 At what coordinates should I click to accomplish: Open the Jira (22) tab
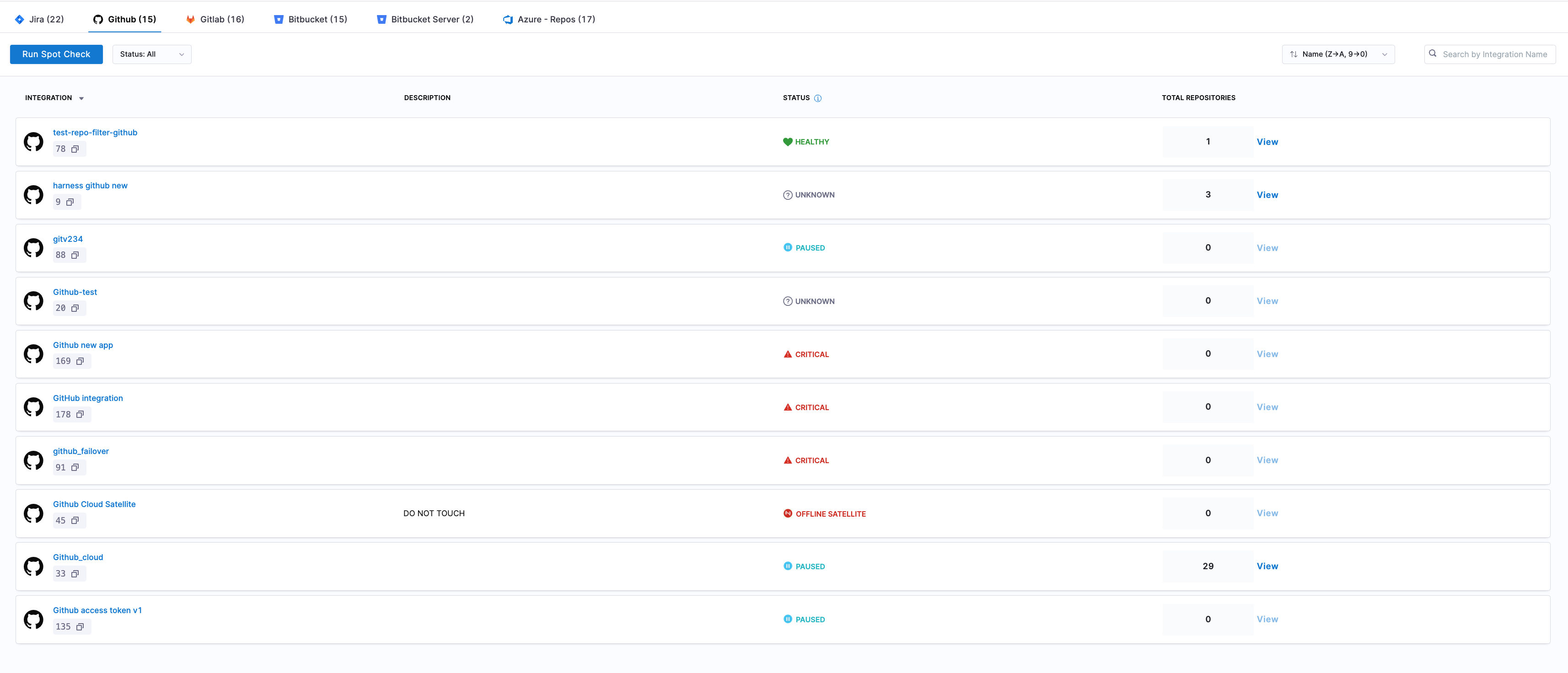point(39,19)
